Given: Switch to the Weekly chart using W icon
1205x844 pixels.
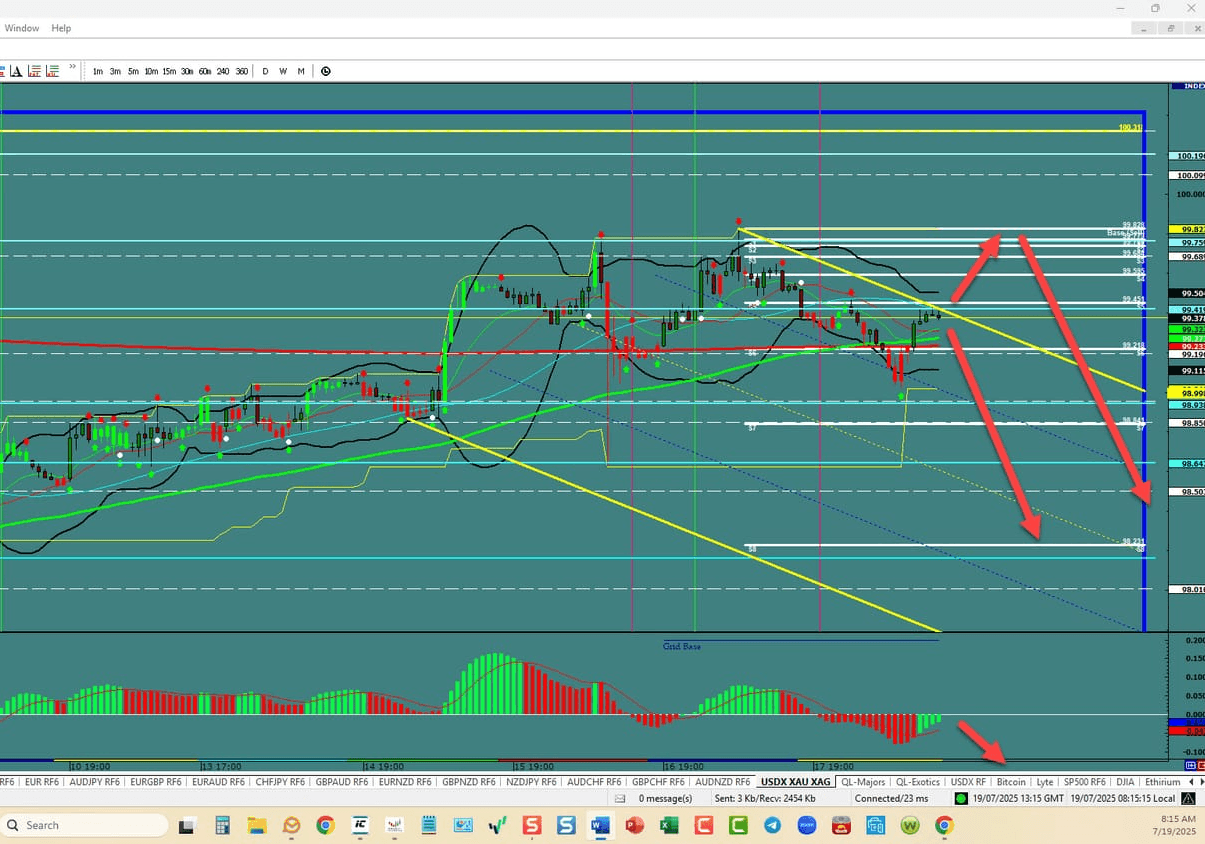Looking at the screenshot, I should point(282,71).
